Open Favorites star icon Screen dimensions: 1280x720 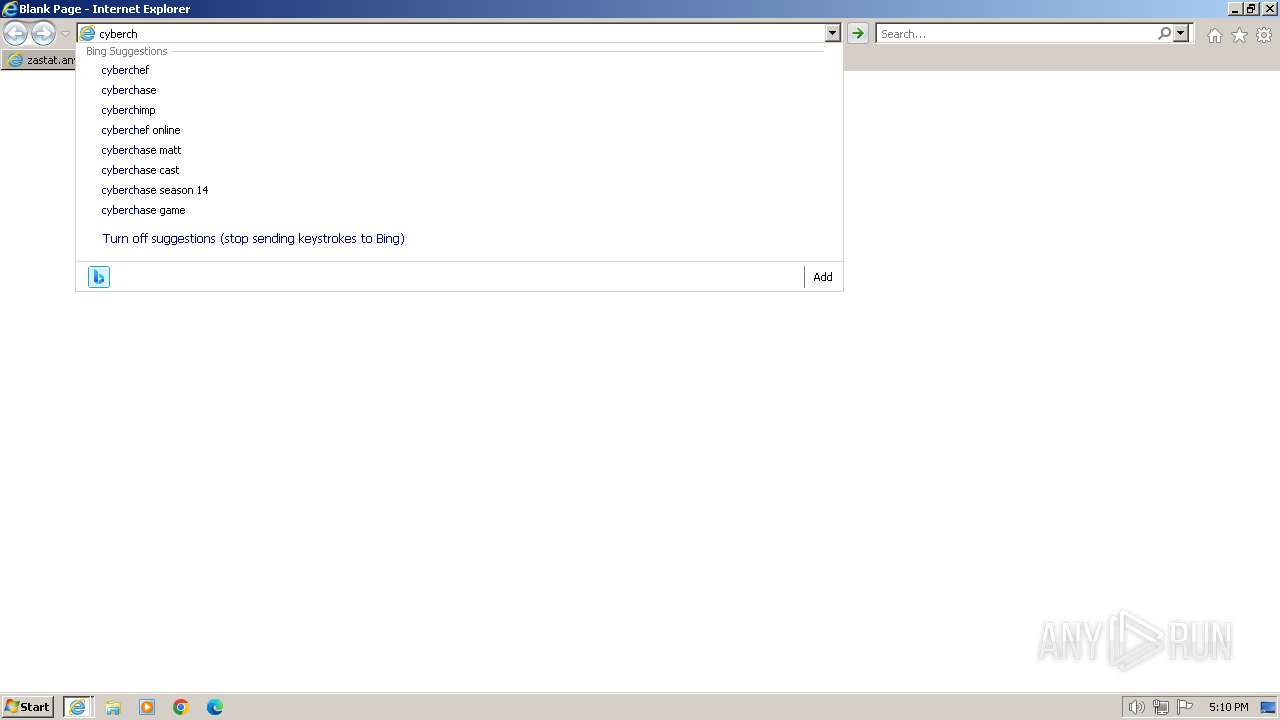coord(1239,35)
